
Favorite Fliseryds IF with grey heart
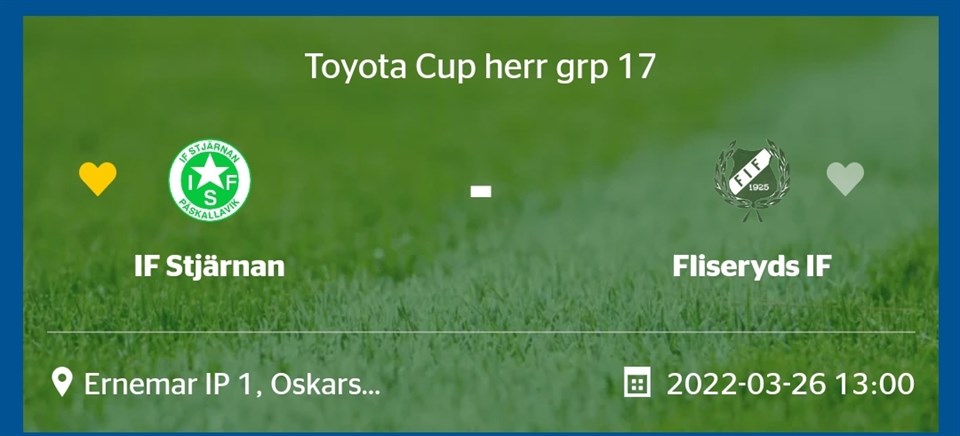845,179
